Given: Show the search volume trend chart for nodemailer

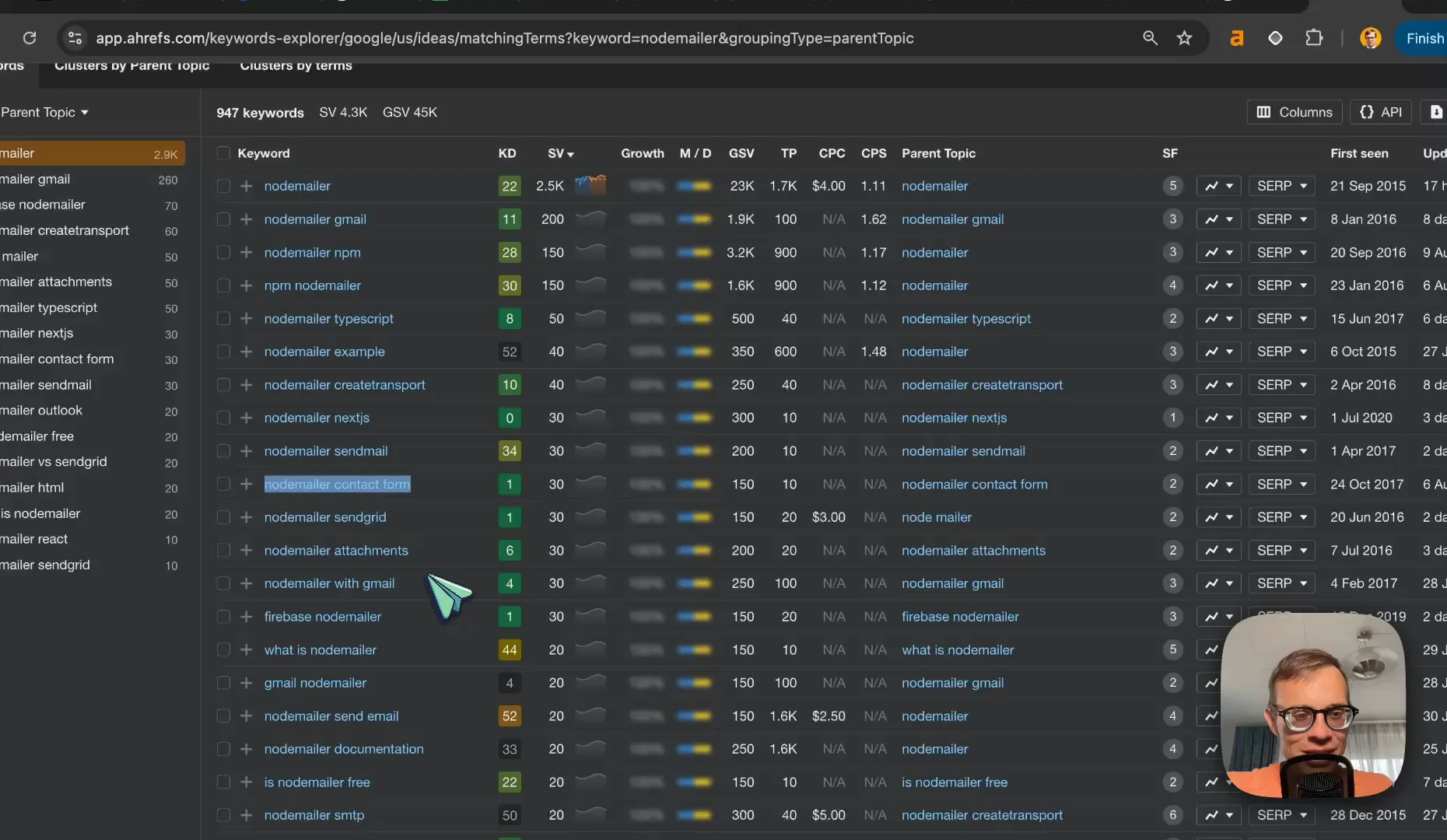Looking at the screenshot, I should tap(590, 185).
